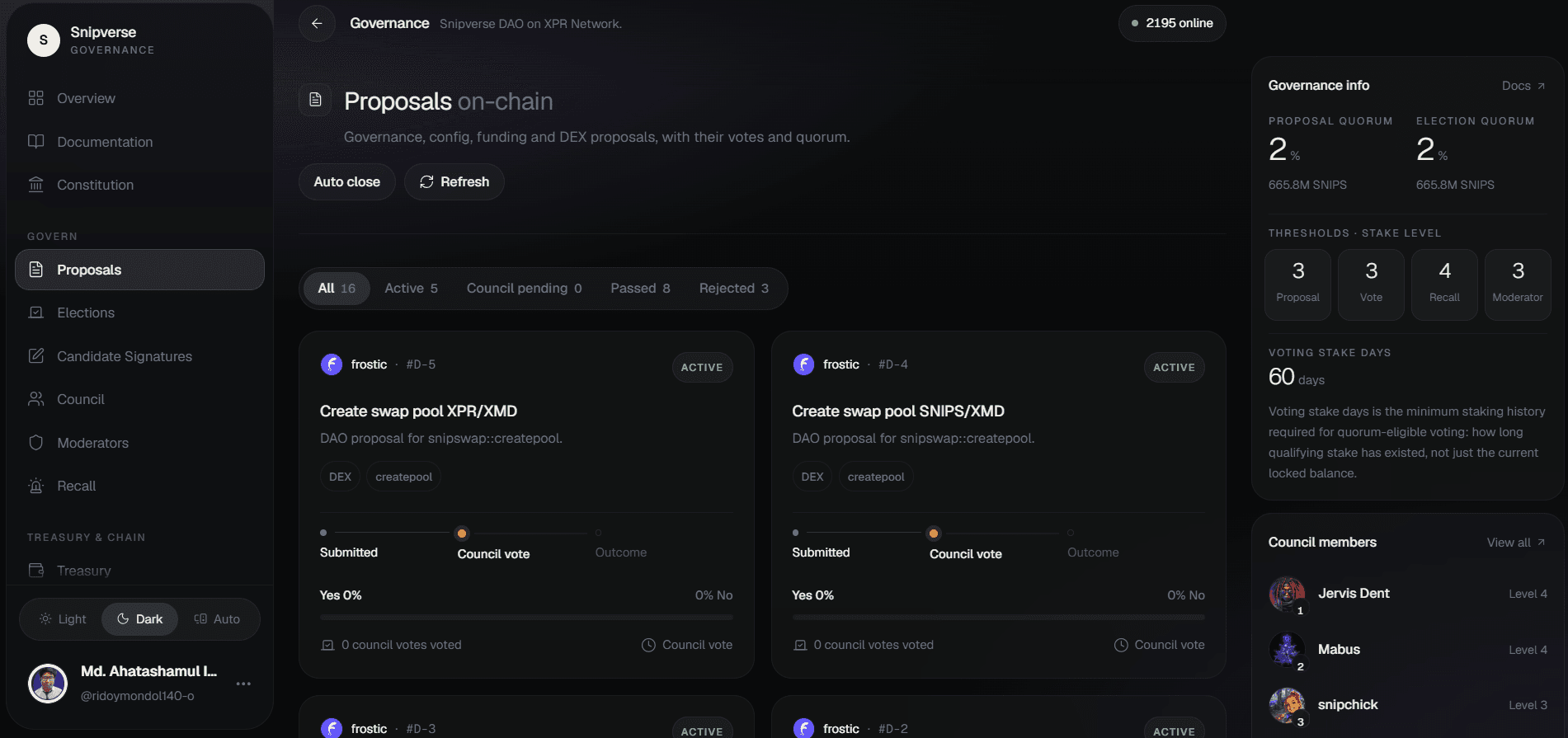Click Mabus's council member avatar
The height and width of the screenshot is (738, 1568).
coord(1287,650)
